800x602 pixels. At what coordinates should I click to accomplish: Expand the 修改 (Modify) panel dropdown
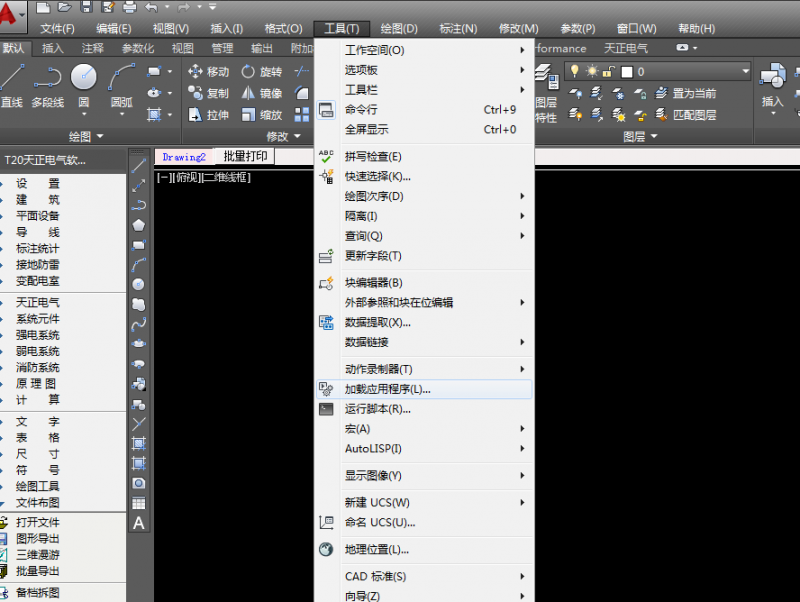coord(283,136)
